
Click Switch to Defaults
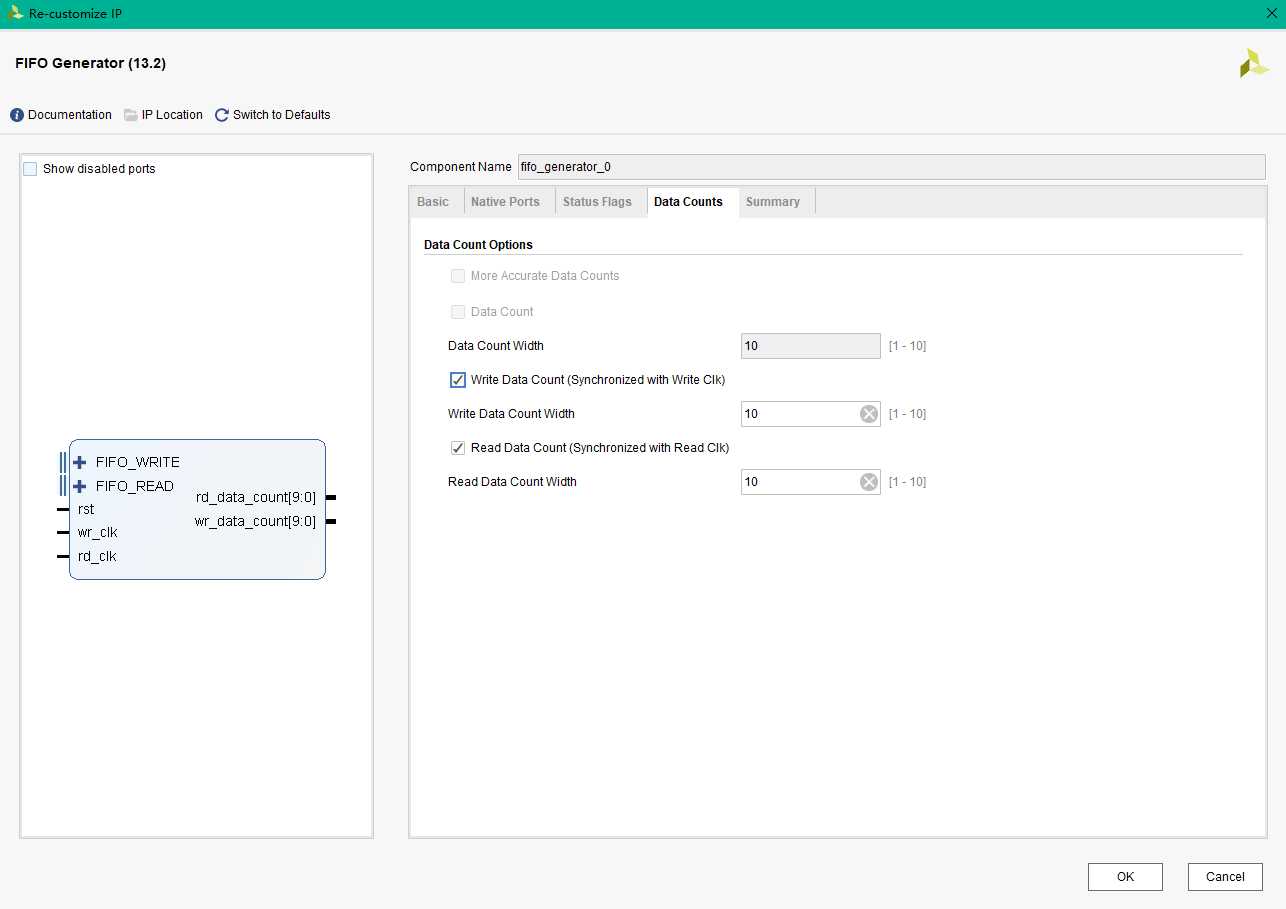(x=282, y=115)
